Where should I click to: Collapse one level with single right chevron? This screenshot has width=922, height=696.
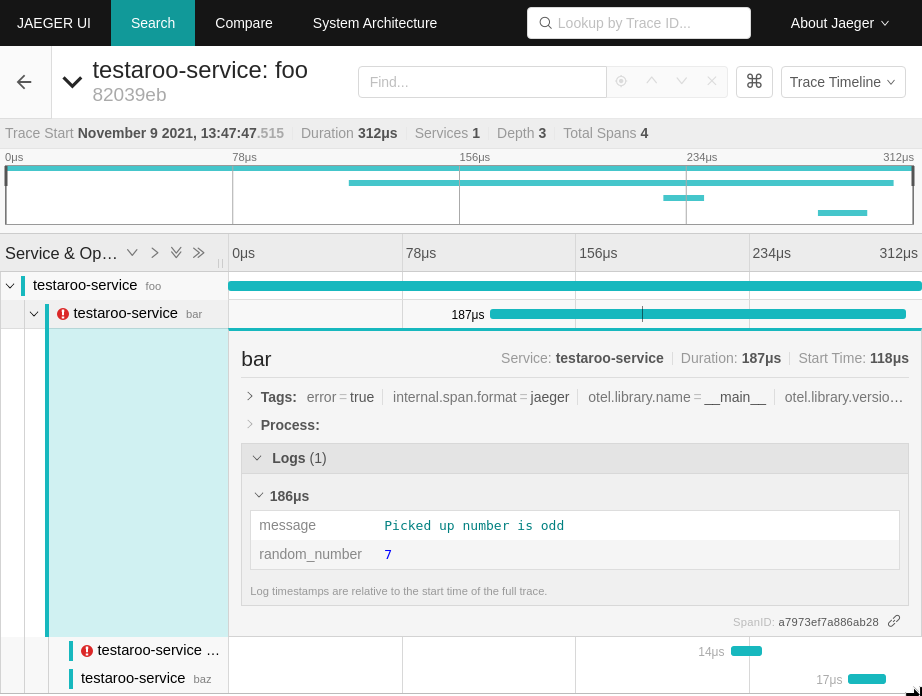155,253
